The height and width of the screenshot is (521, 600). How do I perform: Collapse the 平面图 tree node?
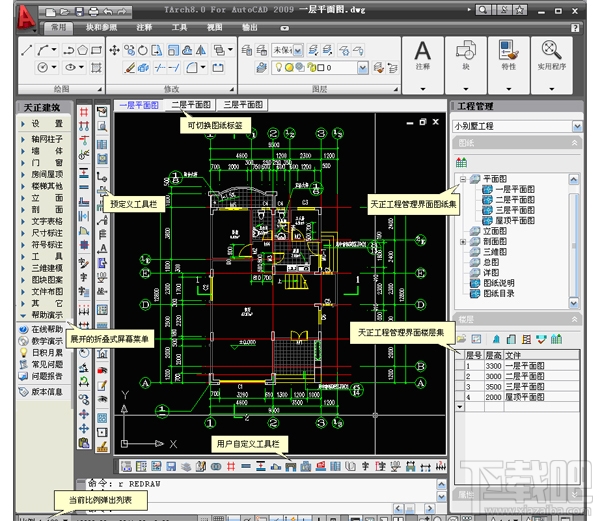(x=462, y=179)
